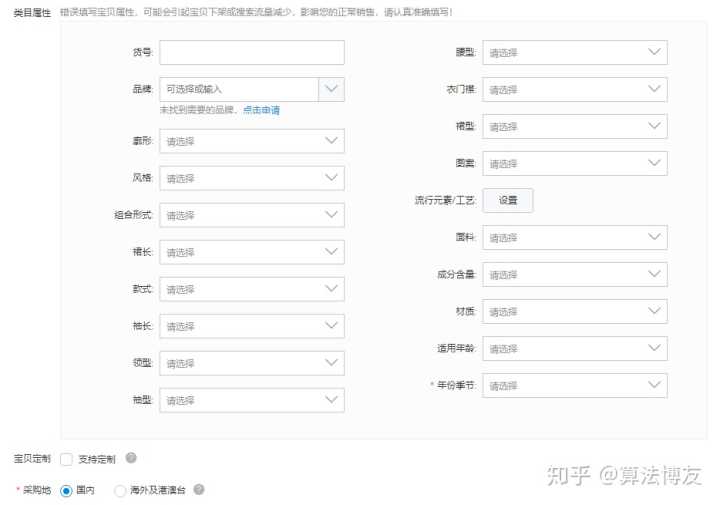Expand the 风格 select box

coord(251,178)
